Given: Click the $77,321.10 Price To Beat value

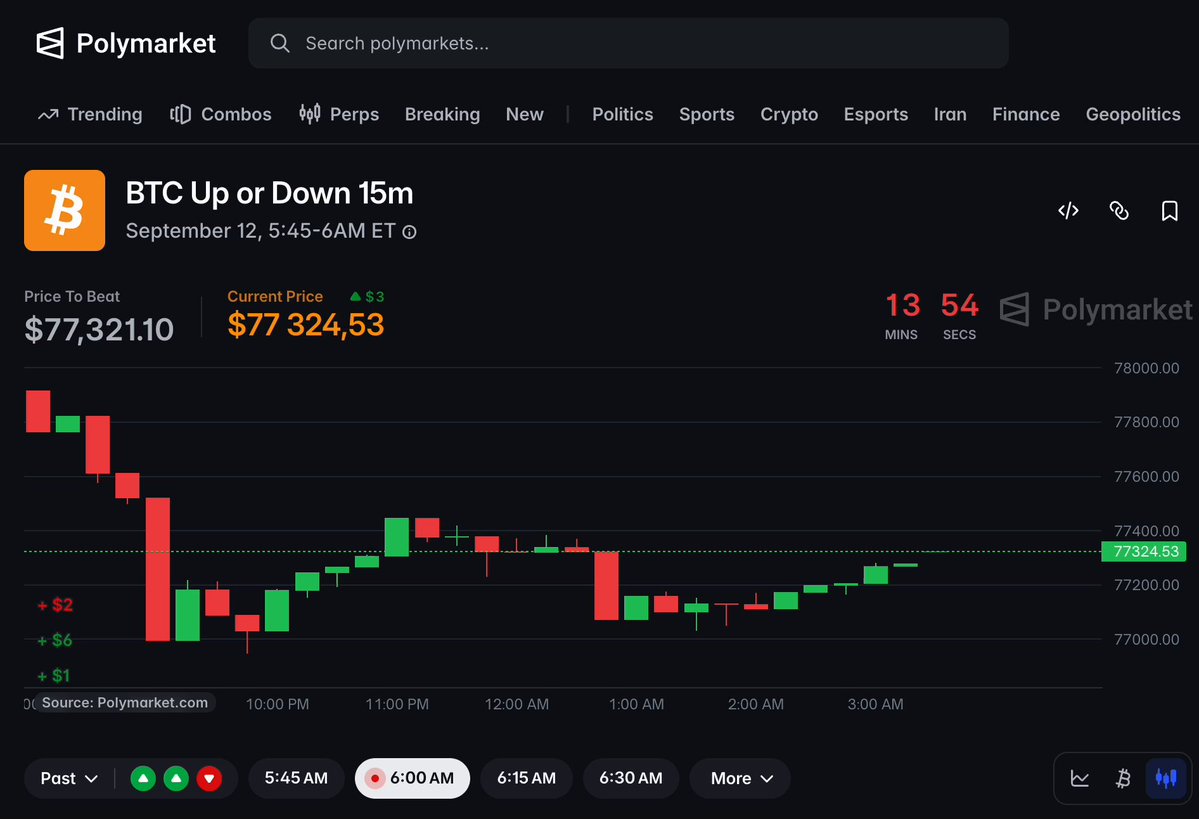Looking at the screenshot, I should point(99,330).
